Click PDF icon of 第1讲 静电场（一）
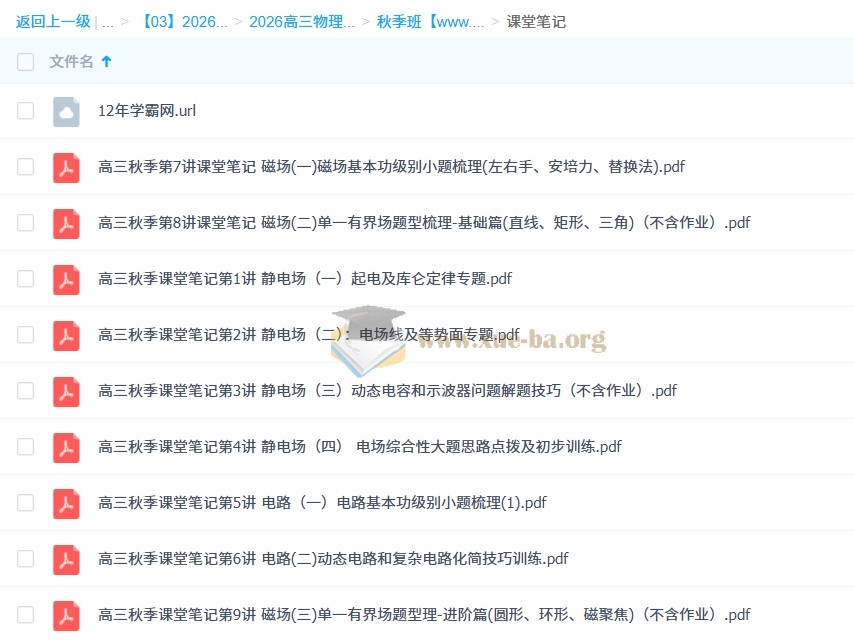 click(x=66, y=279)
